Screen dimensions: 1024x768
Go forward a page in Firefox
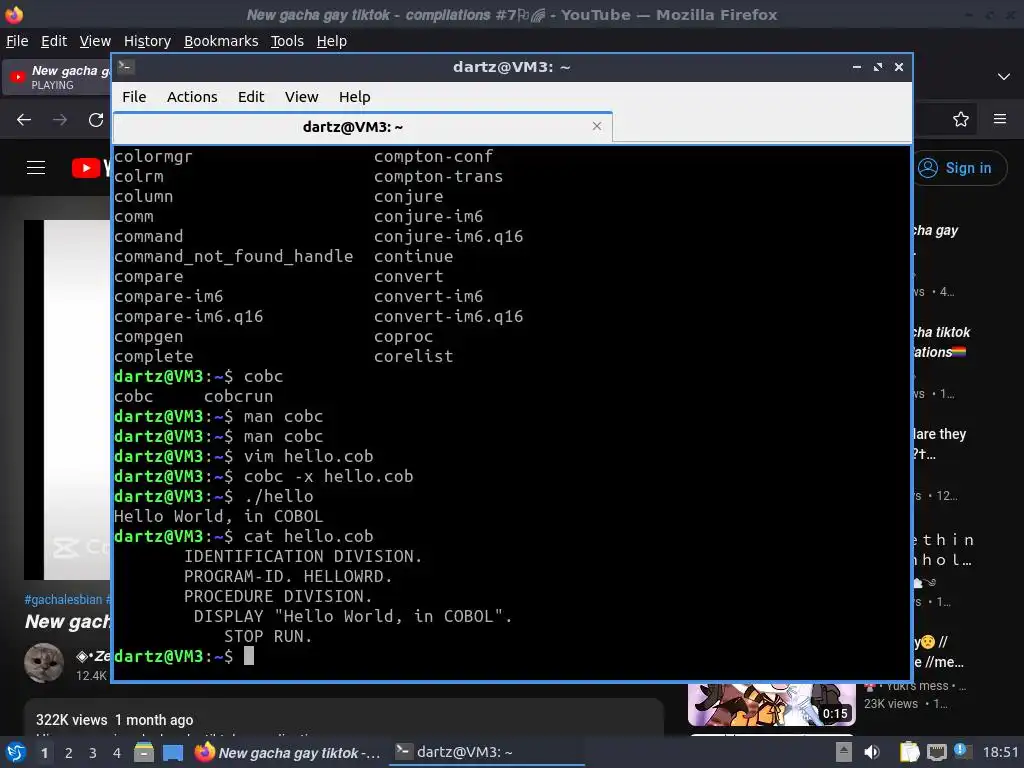(x=60, y=120)
